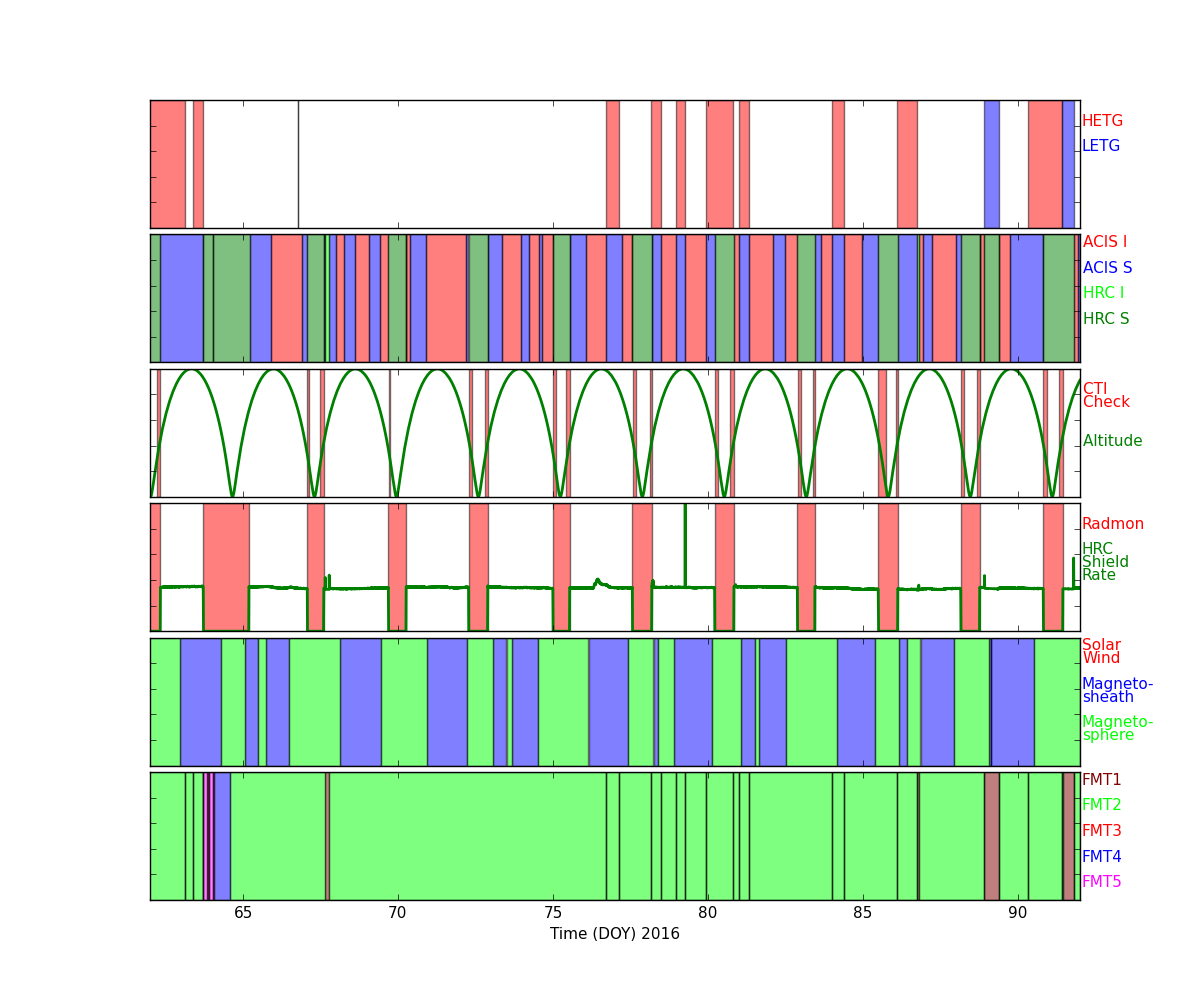Click the 75 tick on time axis
Viewport: 1200px width, 1000px height.
coord(553,913)
